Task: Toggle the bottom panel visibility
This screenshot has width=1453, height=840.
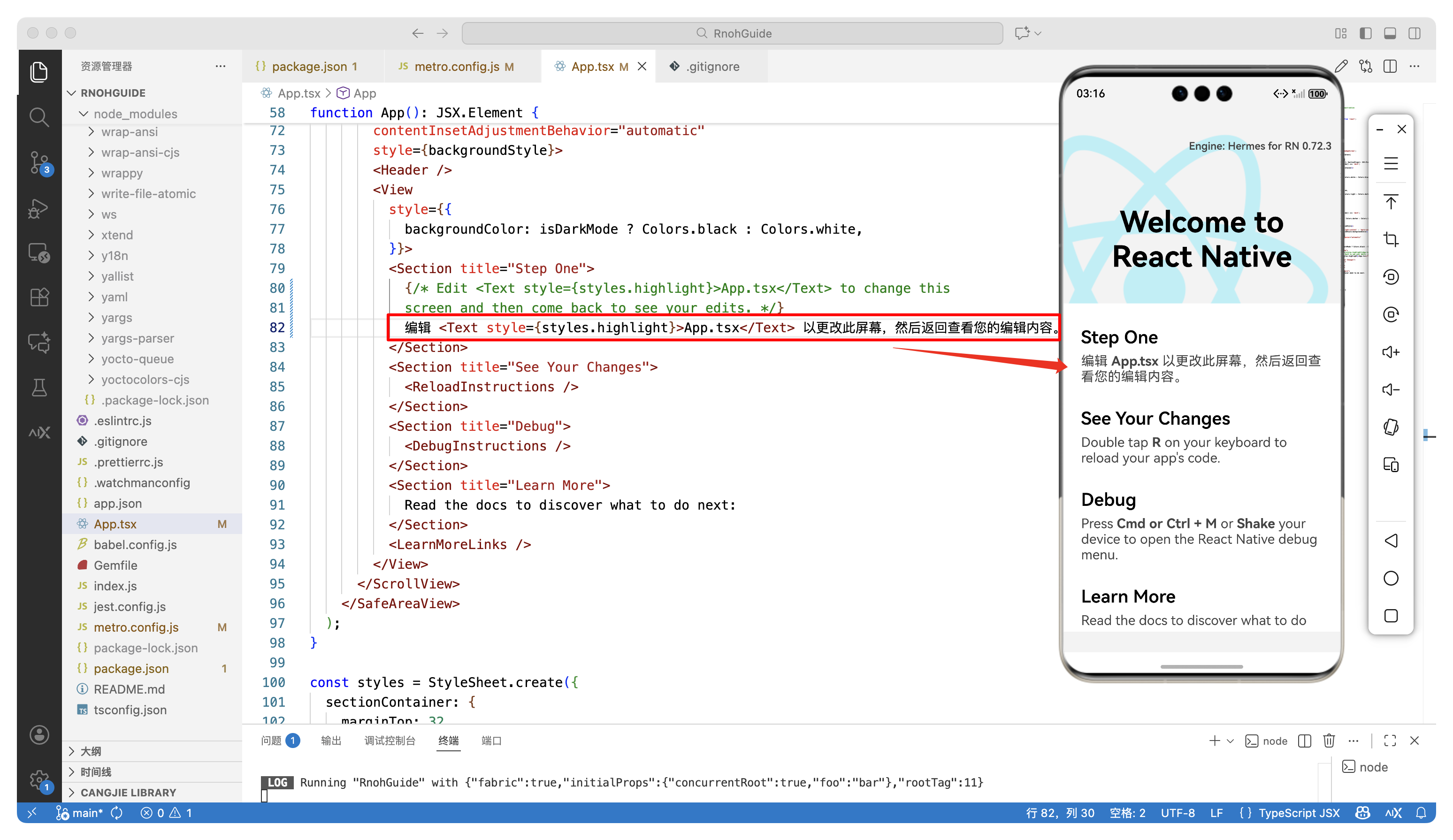Action: (x=1390, y=33)
